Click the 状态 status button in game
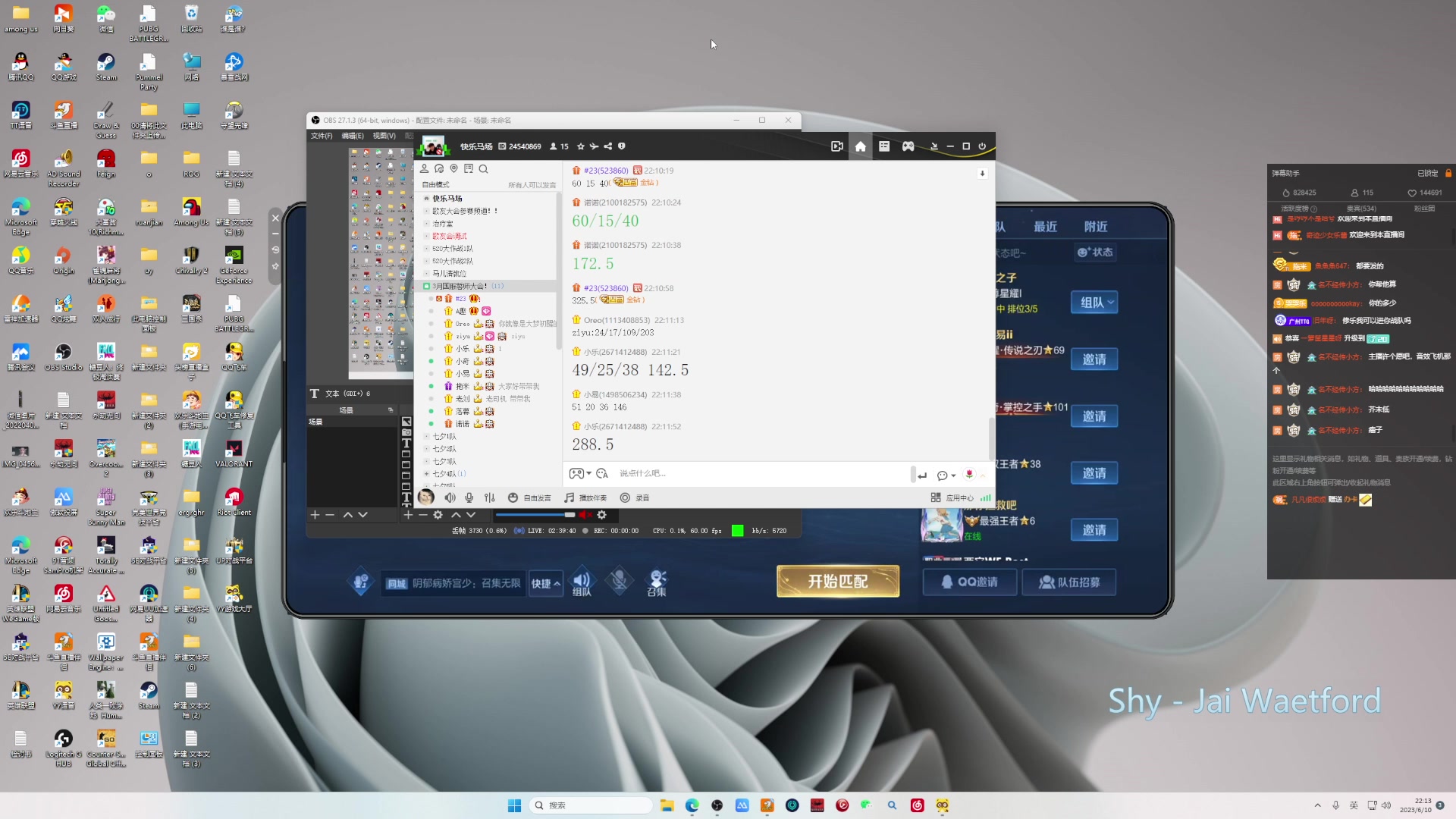Viewport: 1456px width, 819px height. 1095,252
